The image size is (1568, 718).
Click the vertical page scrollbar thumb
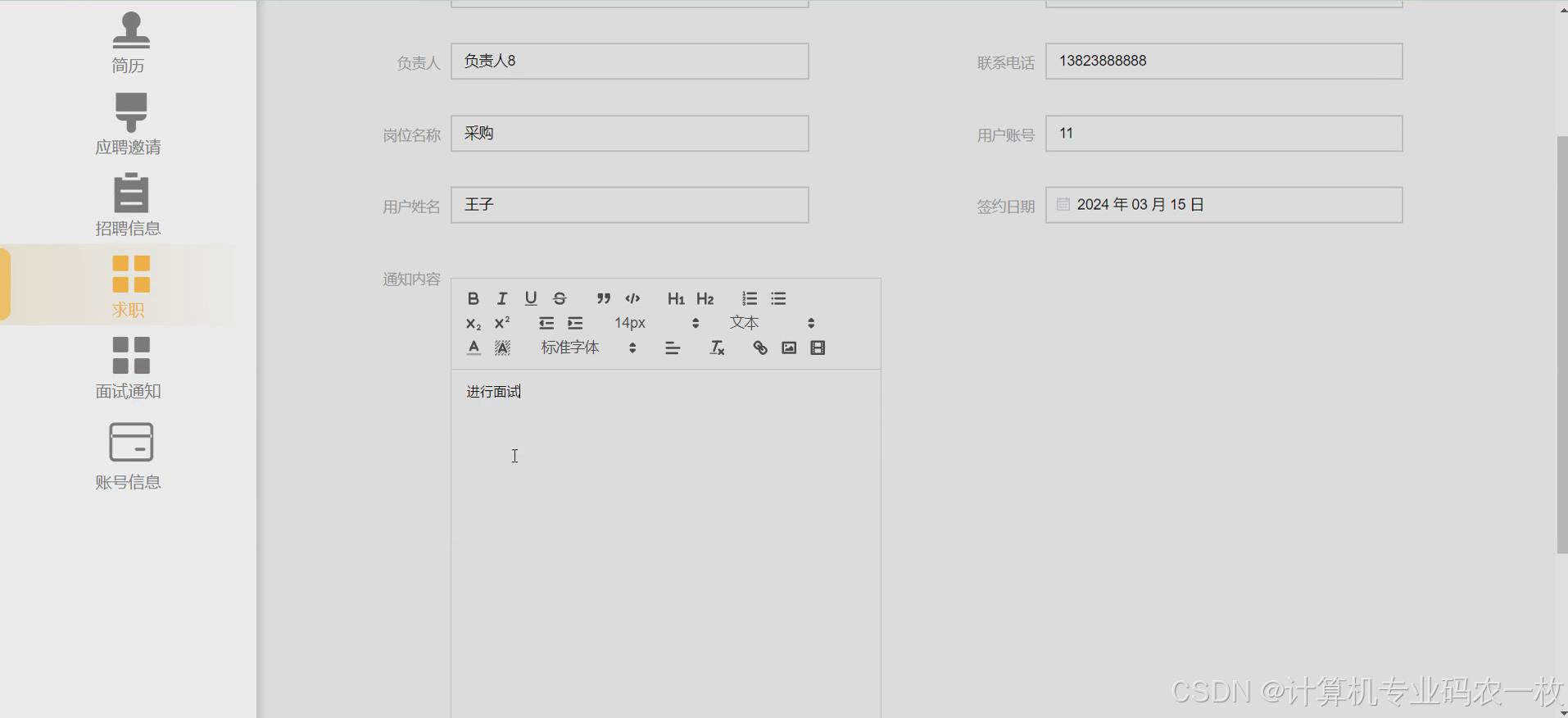tap(1562, 345)
